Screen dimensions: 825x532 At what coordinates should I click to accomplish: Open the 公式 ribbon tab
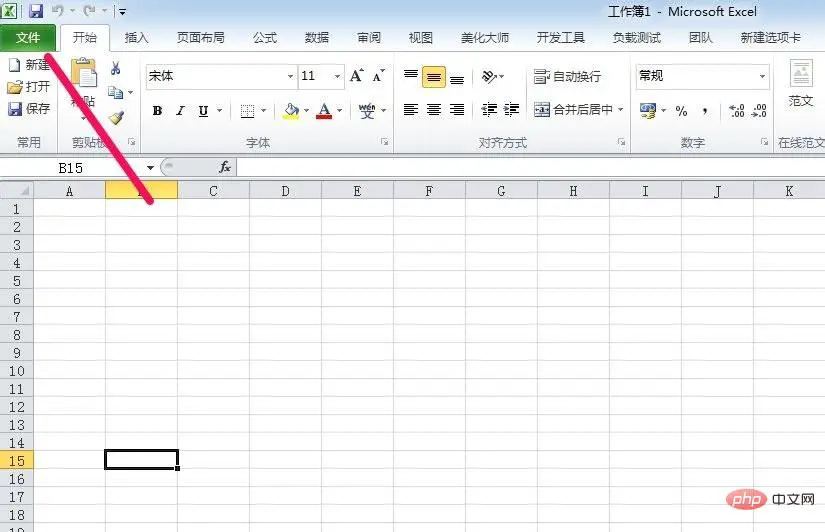click(265, 38)
